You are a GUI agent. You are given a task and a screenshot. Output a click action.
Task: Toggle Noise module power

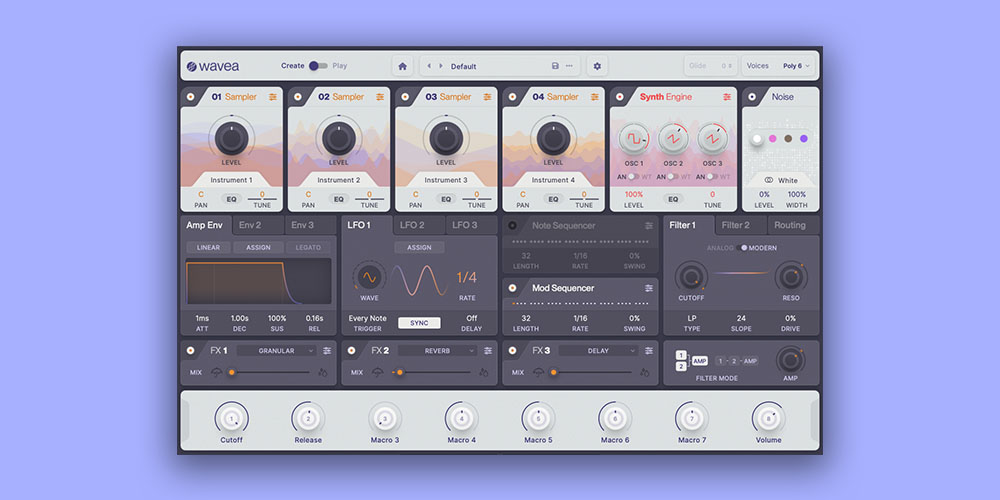tap(752, 97)
